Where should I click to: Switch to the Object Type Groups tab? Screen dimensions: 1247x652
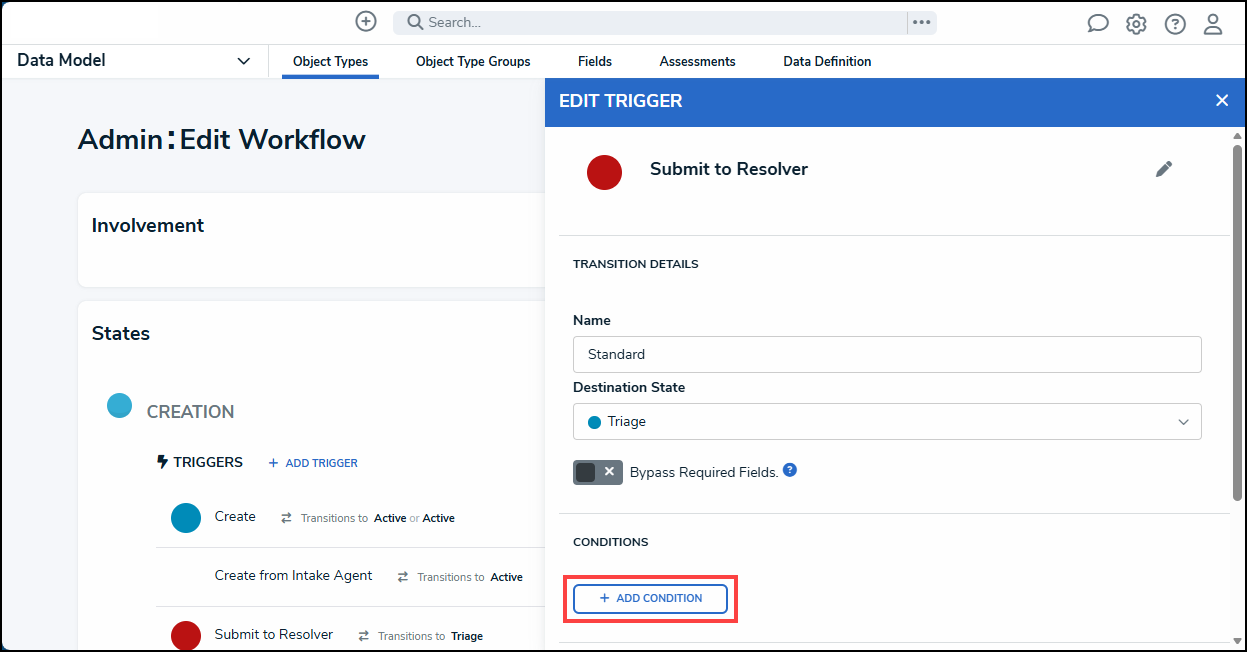tap(473, 62)
